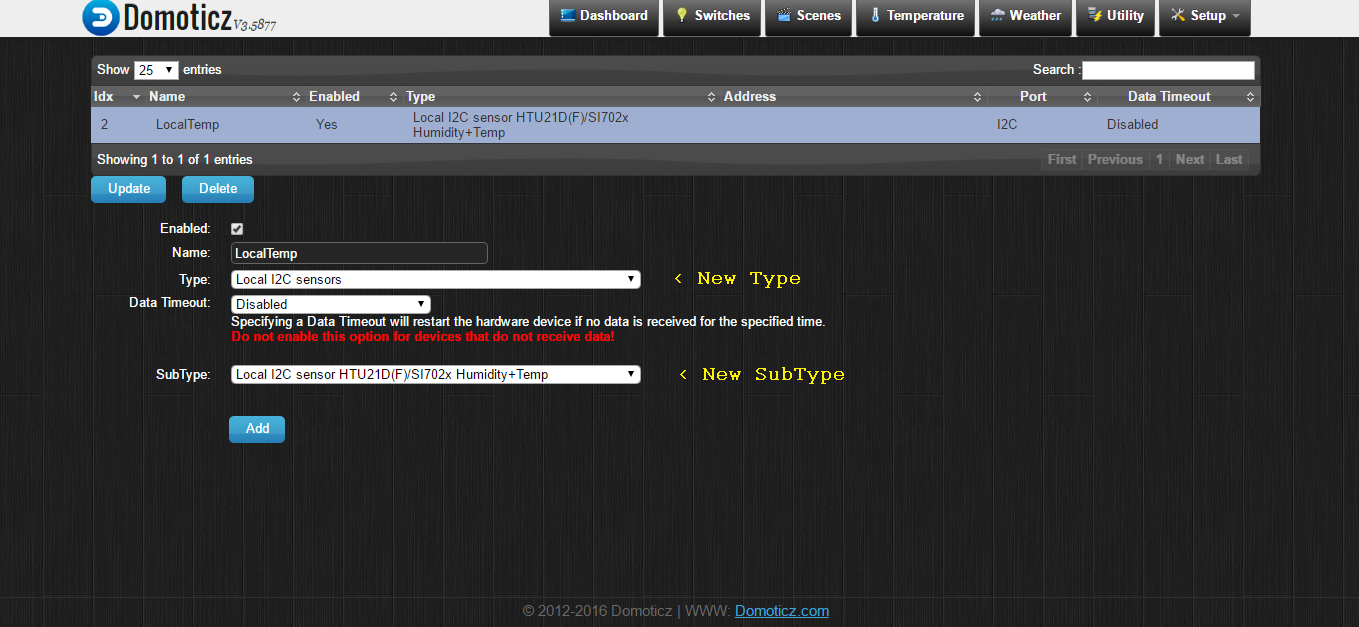Open the Switches tab
Screen dimensions: 1359x627
712,16
